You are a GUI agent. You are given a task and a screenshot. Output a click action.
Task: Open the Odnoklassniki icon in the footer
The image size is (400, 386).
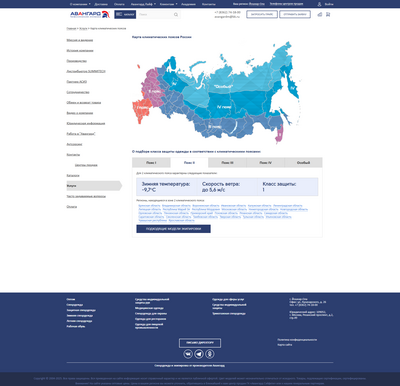(x=210, y=354)
